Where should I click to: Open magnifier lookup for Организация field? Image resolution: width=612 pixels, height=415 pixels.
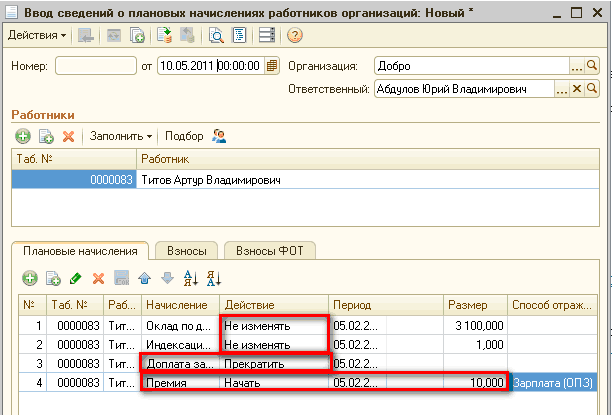[x=591, y=66]
